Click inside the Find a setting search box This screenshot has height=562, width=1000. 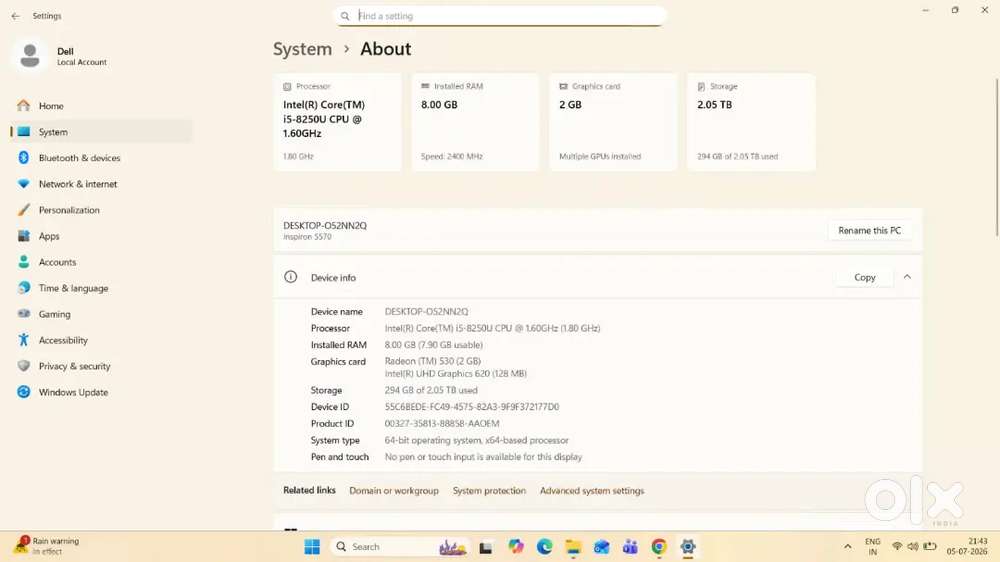click(x=499, y=16)
